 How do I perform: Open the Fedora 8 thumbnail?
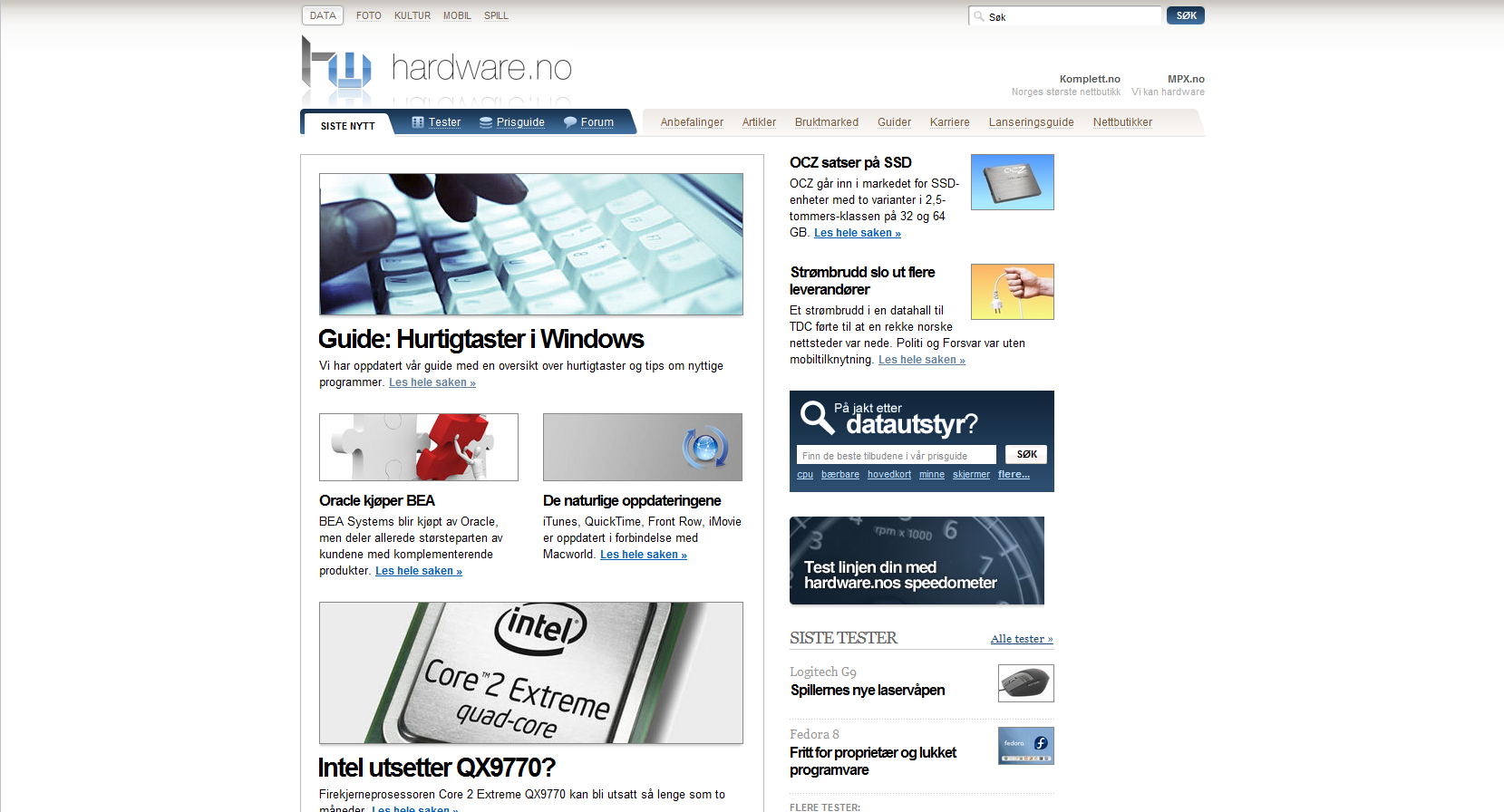[1026, 746]
